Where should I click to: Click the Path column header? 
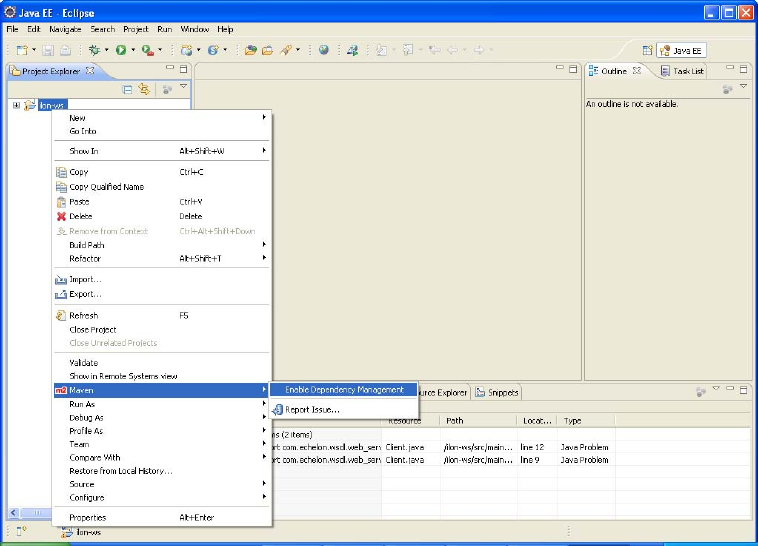coord(478,421)
